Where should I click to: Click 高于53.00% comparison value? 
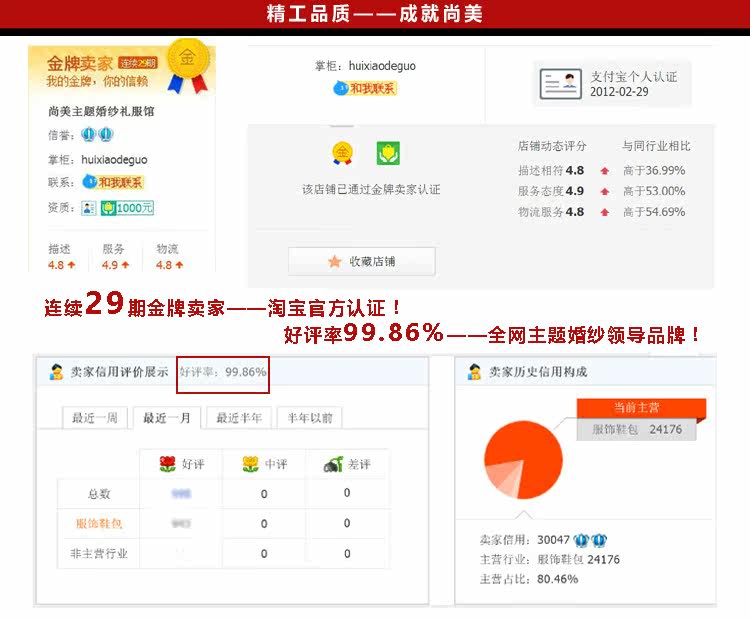pyautogui.click(x=654, y=191)
